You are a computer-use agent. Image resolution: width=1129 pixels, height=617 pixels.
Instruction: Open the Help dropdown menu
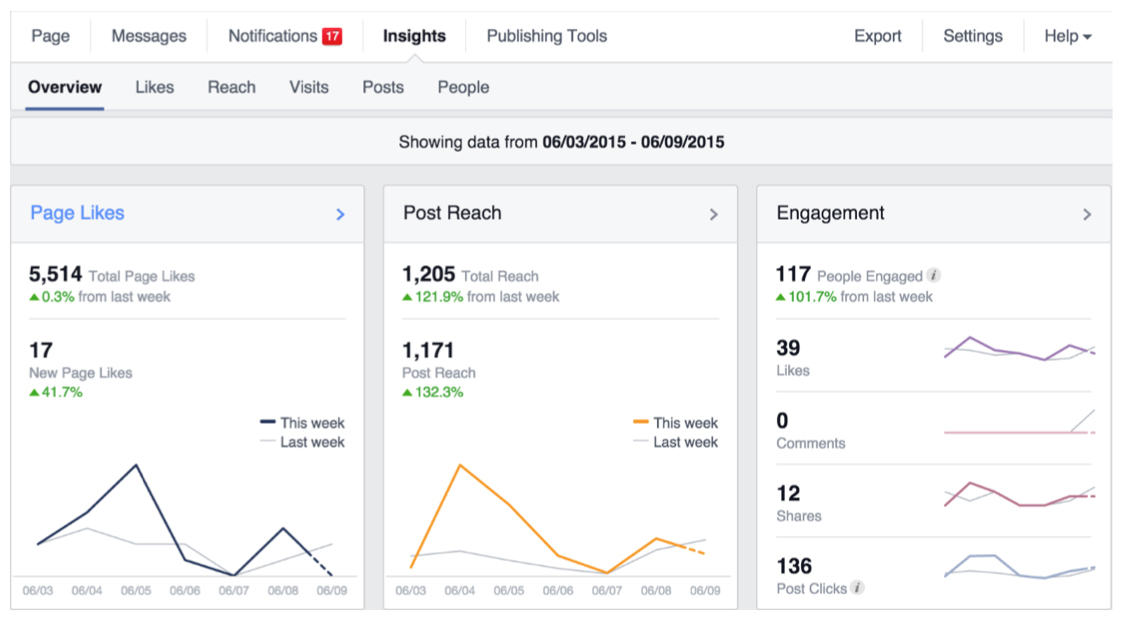1068,36
